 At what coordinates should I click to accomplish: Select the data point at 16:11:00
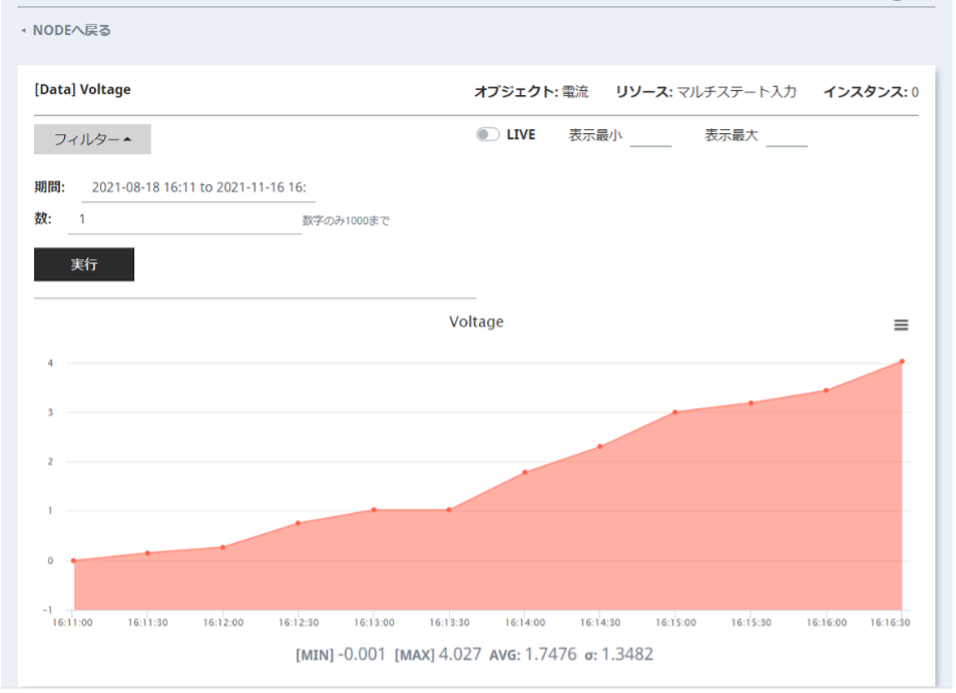(73, 561)
